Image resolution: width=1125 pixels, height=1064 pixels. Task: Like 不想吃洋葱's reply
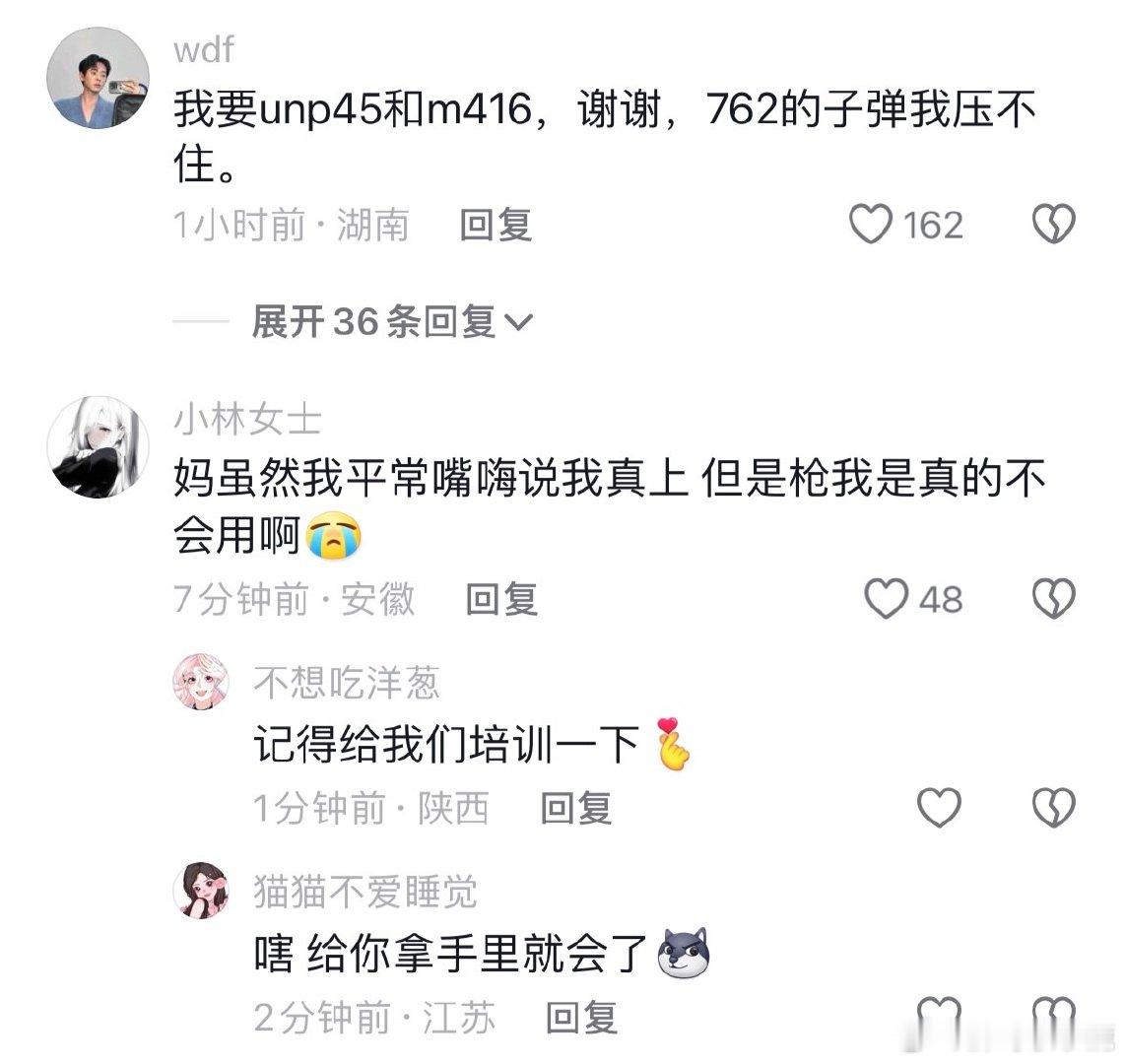click(939, 808)
